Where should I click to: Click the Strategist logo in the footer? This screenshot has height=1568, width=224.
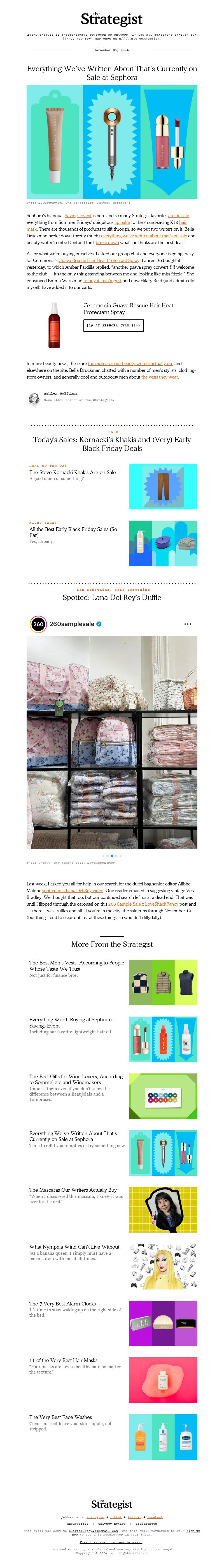[111, 1504]
